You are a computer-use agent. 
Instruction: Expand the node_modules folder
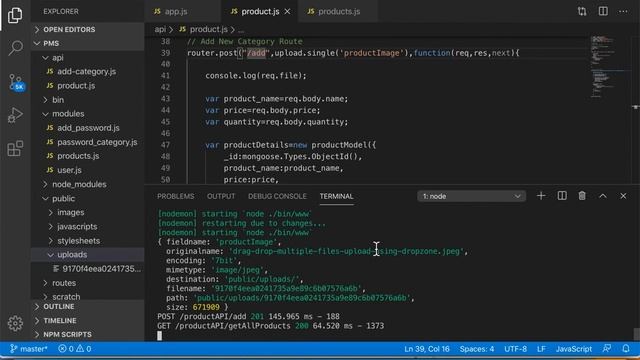point(87,184)
